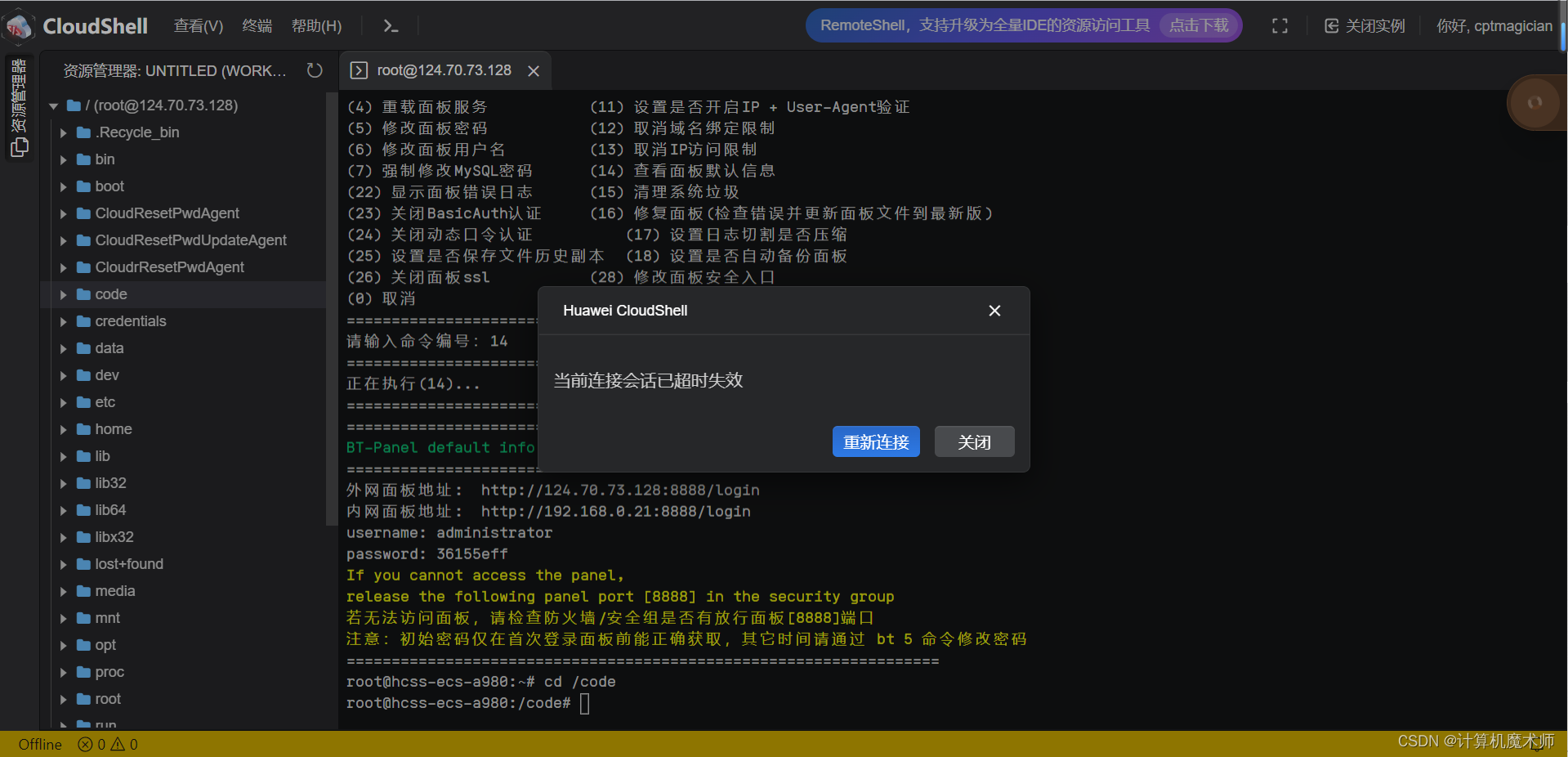
Task: Click the floating round assistant icon
Action: pyautogui.click(x=1535, y=102)
